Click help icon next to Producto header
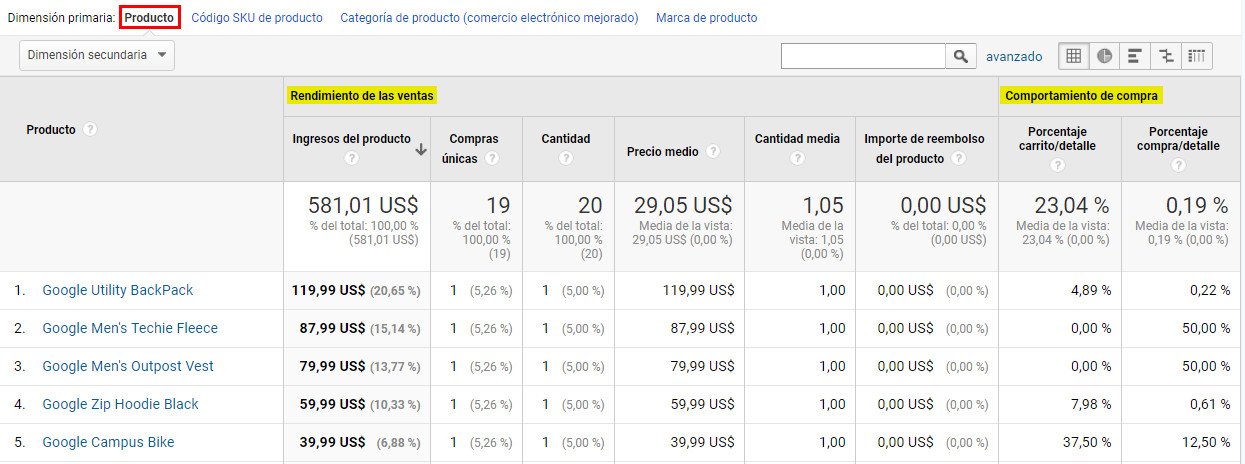This screenshot has height=464, width=1245. point(91,130)
